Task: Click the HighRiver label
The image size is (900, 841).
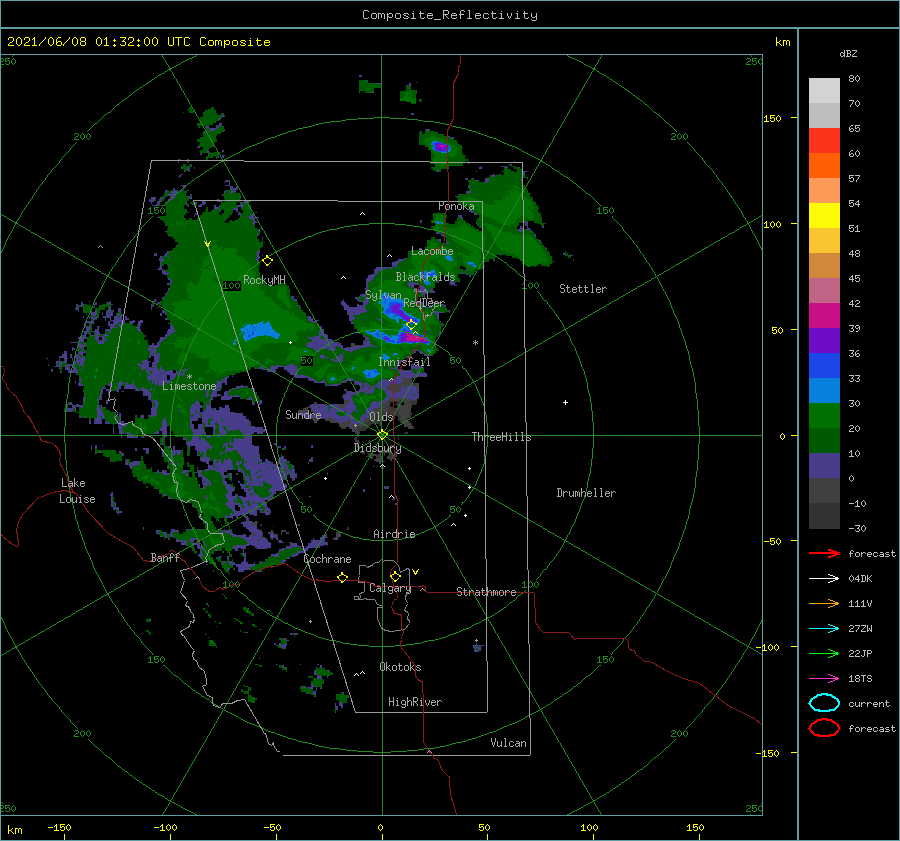Action: pos(415,702)
